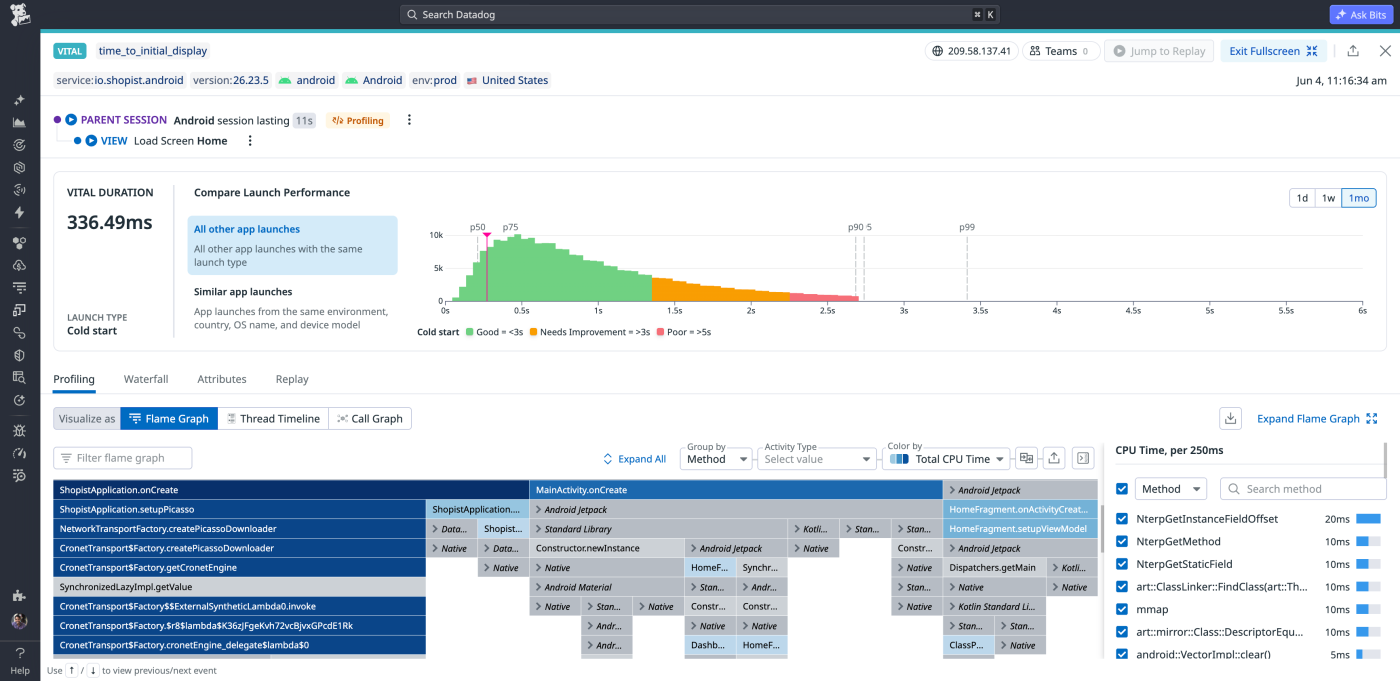
Task: Click Exit Fullscreen
Action: pos(1273,51)
